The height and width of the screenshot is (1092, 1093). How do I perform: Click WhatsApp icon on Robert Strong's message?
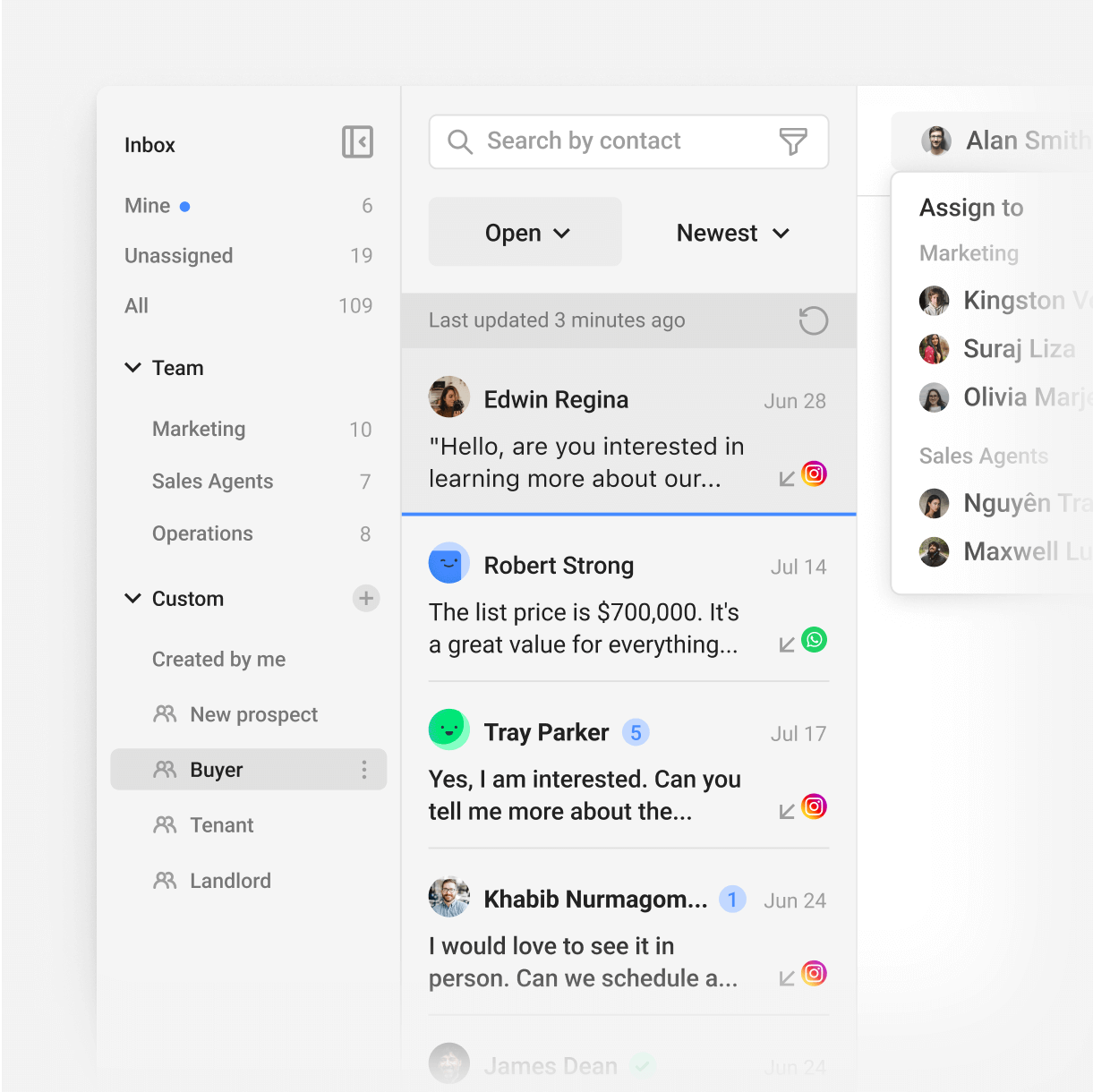click(x=814, y=640)
